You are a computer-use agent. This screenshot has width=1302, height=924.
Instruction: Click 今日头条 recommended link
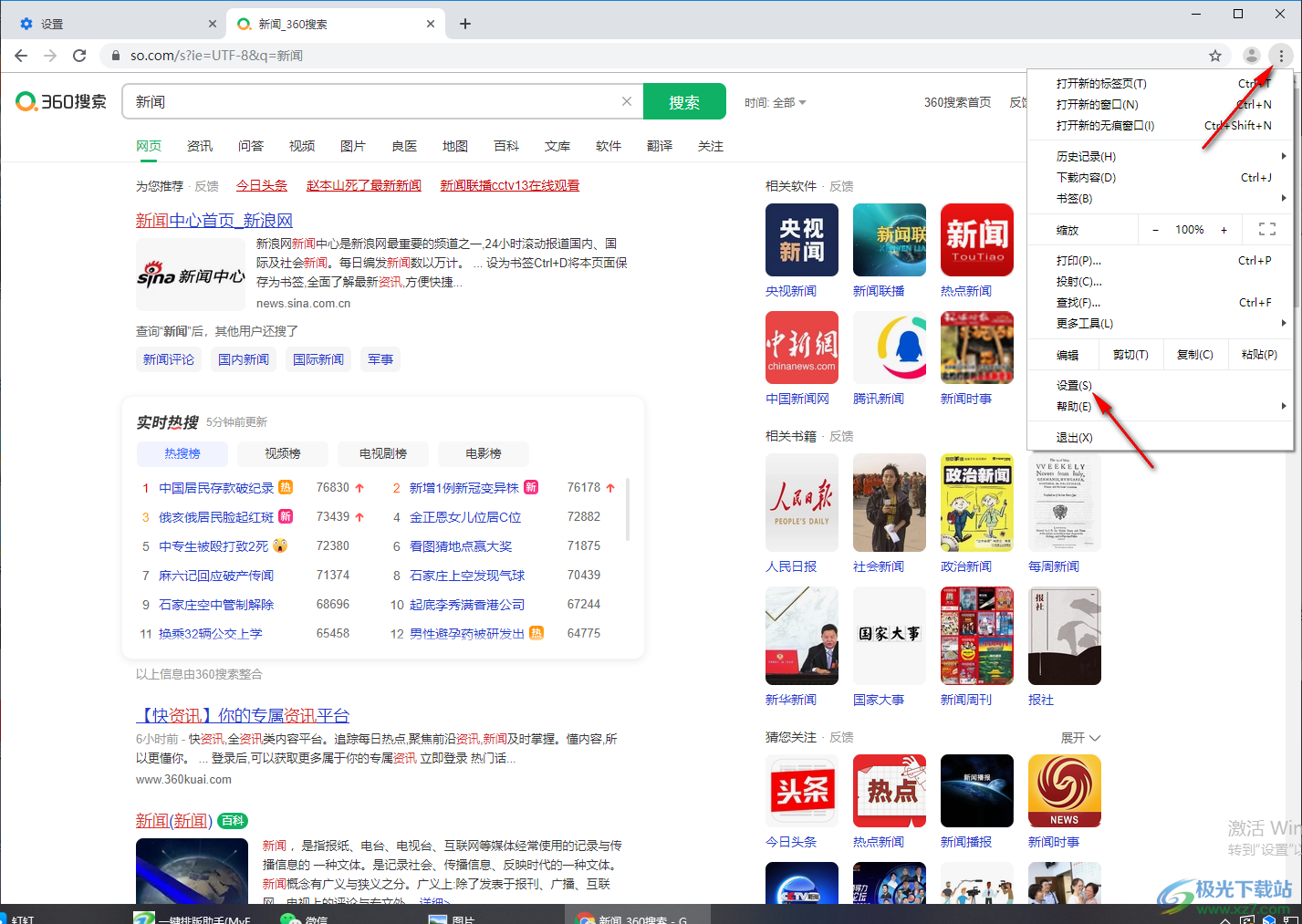pyautogui.click(x=262, y=185)
